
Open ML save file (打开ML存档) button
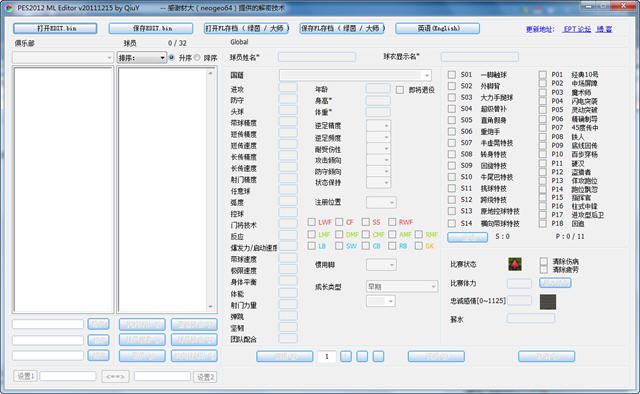tap(246, 28)
